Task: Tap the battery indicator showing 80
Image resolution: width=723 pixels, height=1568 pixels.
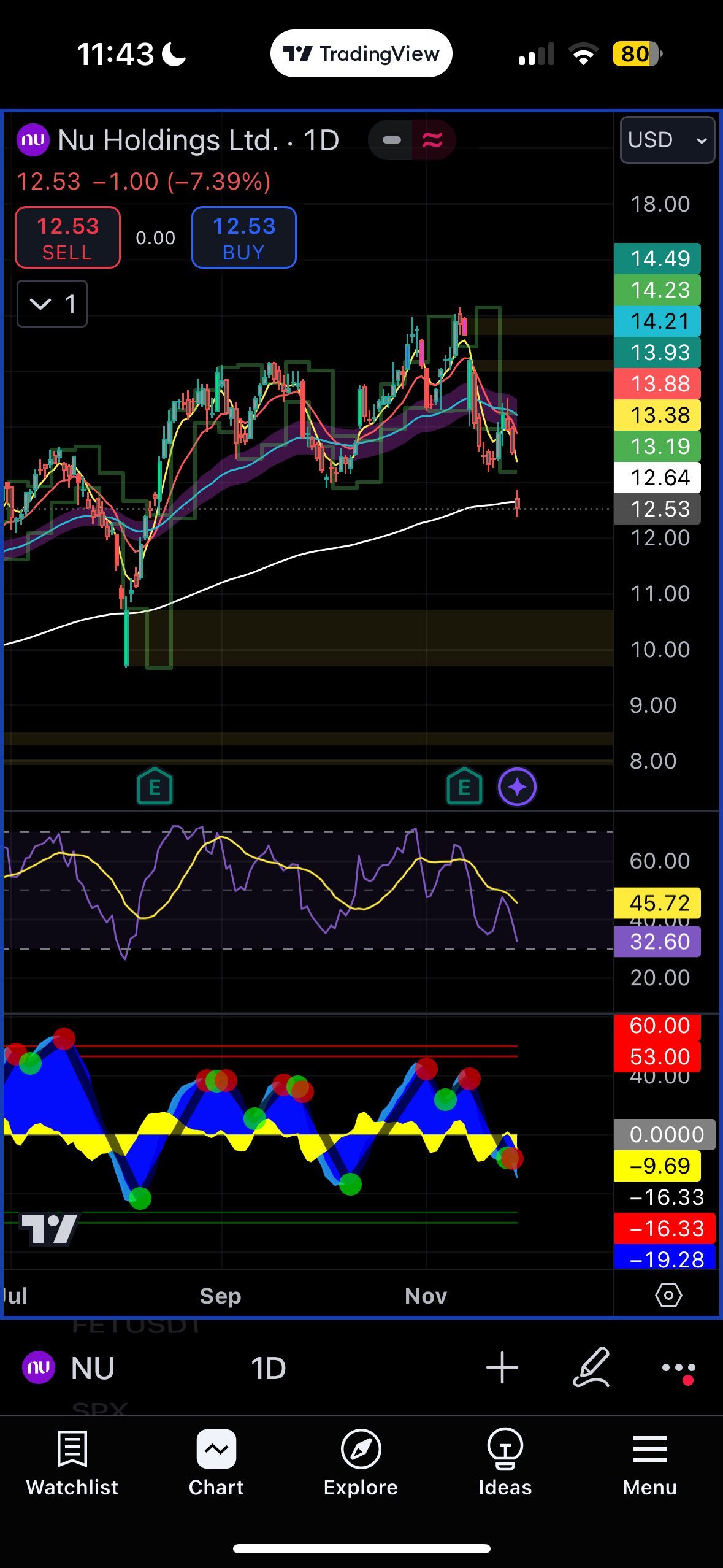Action: (638, 54)
